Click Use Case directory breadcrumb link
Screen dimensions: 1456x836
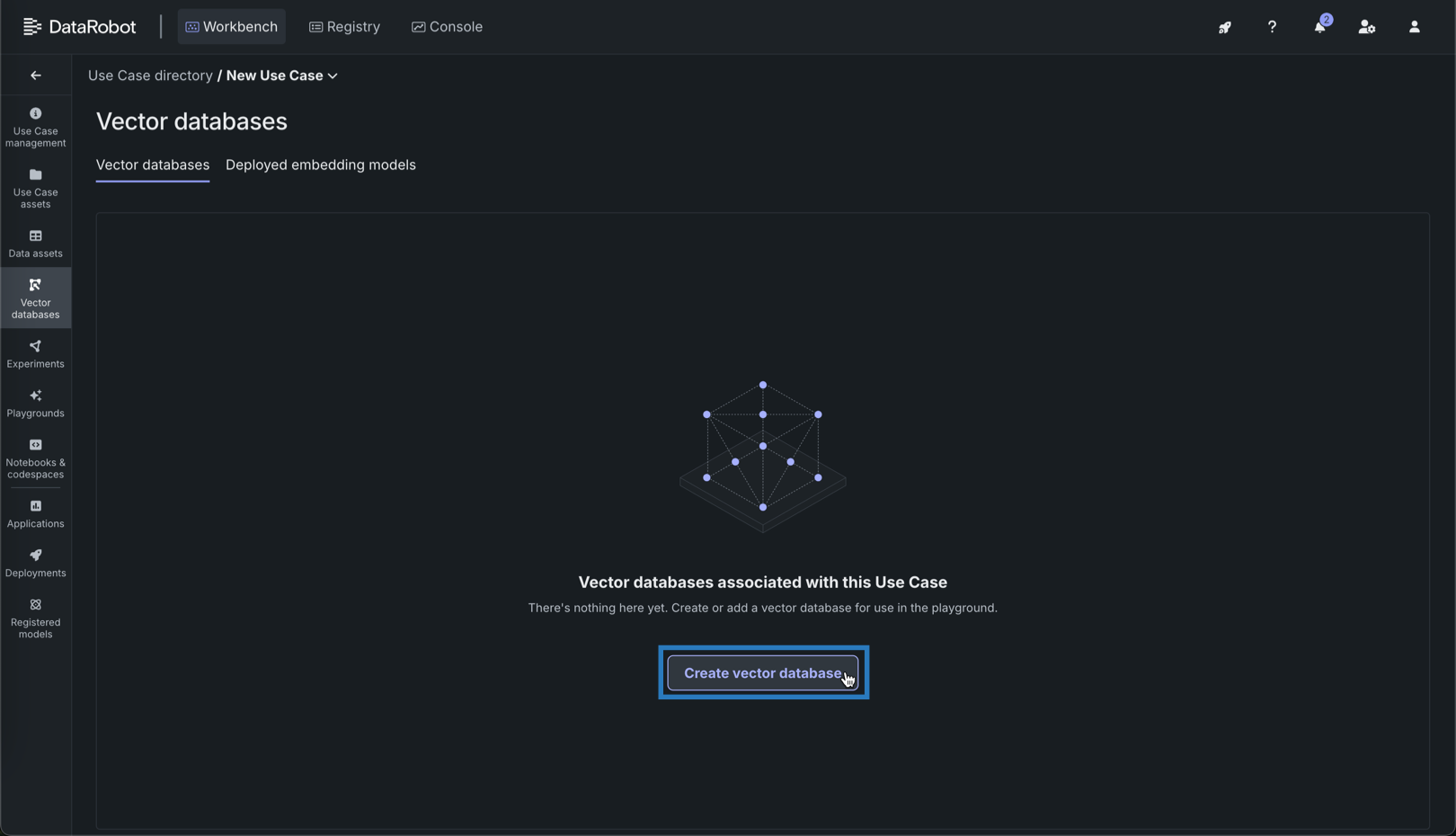click(150, 76)
